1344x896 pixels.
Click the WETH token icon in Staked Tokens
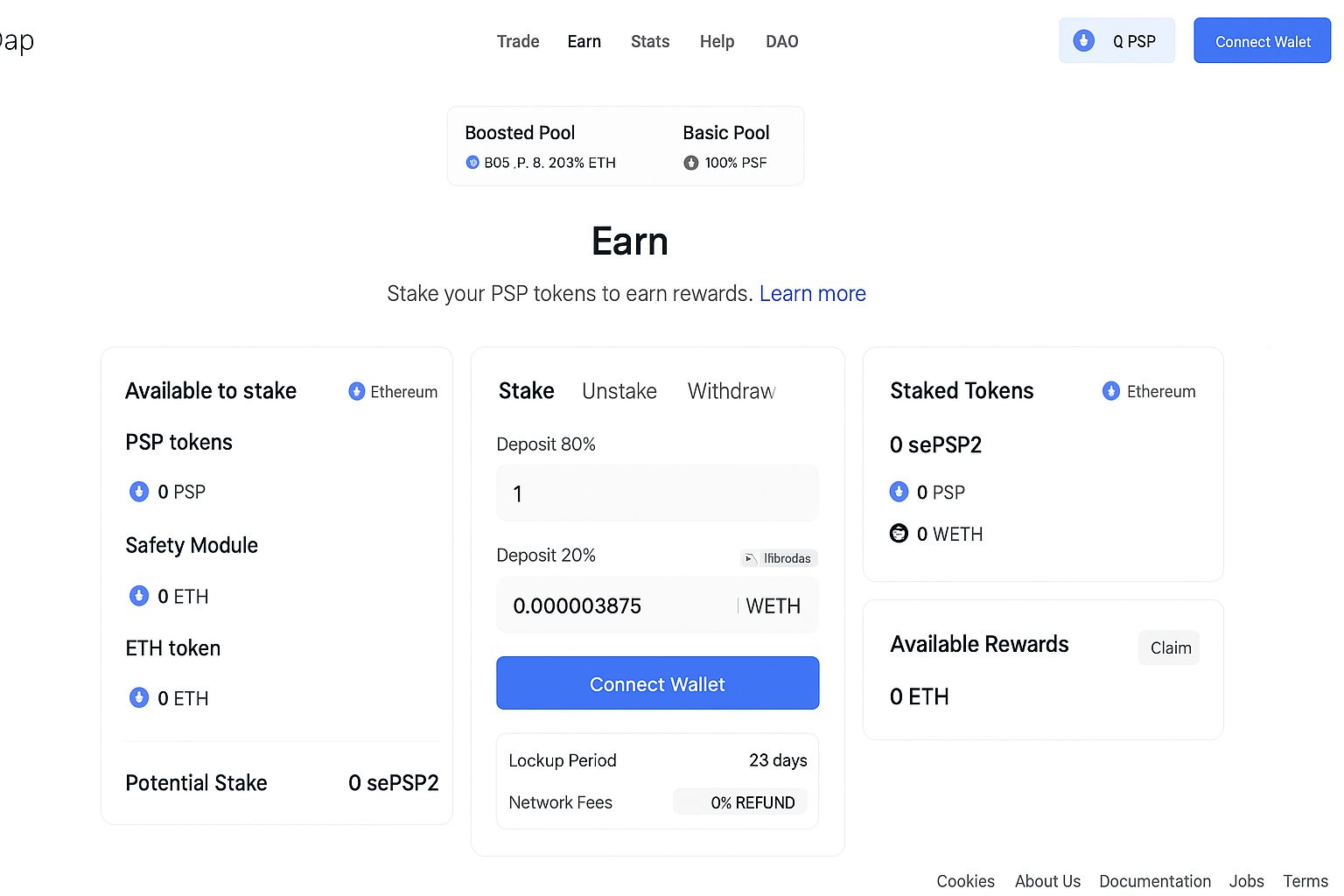pyautogui.click(x=899, y=533)
